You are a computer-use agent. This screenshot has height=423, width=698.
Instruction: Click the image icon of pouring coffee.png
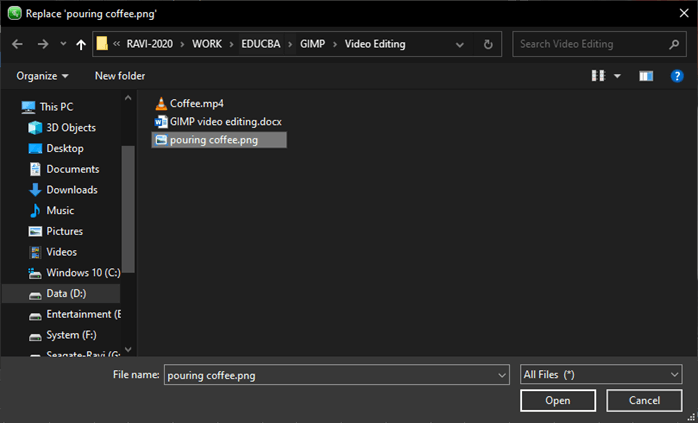click(161, 140)
